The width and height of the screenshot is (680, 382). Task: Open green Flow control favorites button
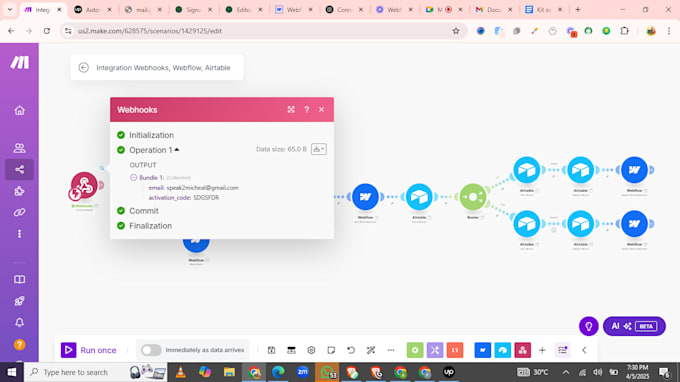(415, 350)
